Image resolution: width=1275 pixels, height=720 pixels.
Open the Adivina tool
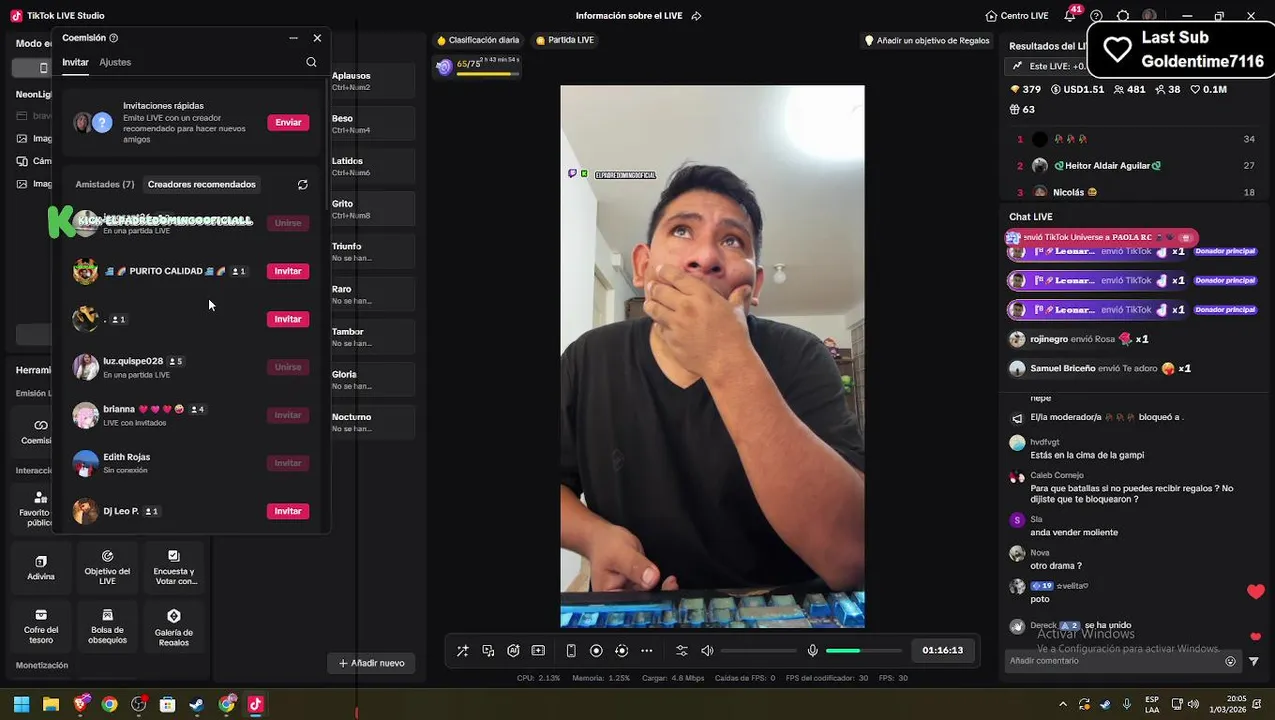(x=41, y=568)
